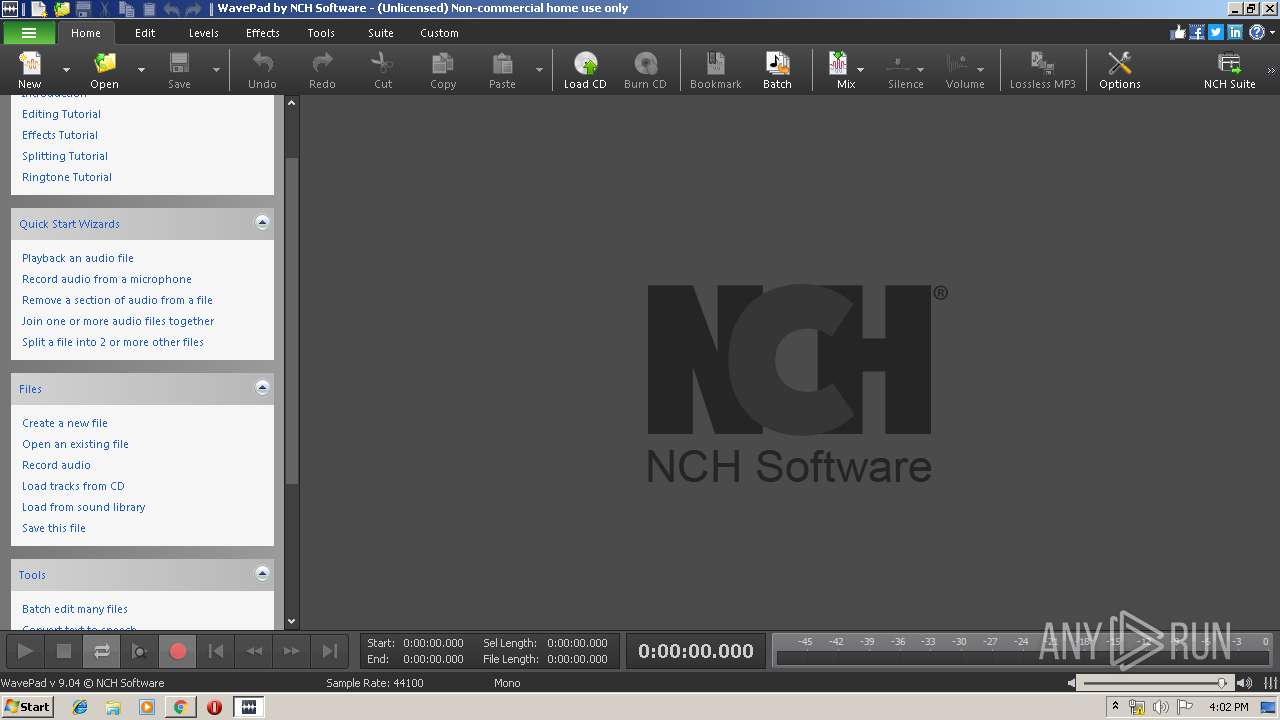Click the Windows Start button
The height and width of the screenshot is (720, 1280).
click(x=28, y=706)
